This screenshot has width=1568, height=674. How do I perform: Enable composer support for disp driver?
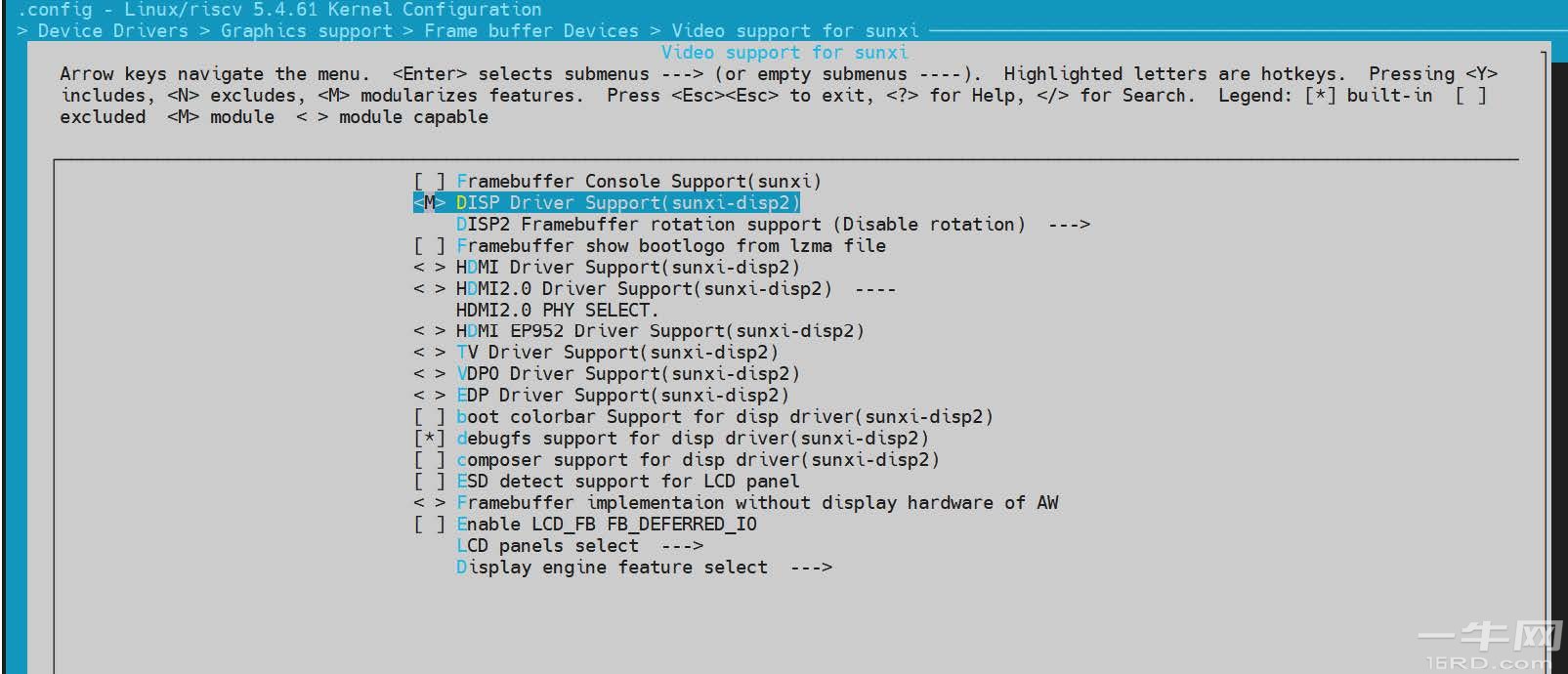tap(699, 459)
